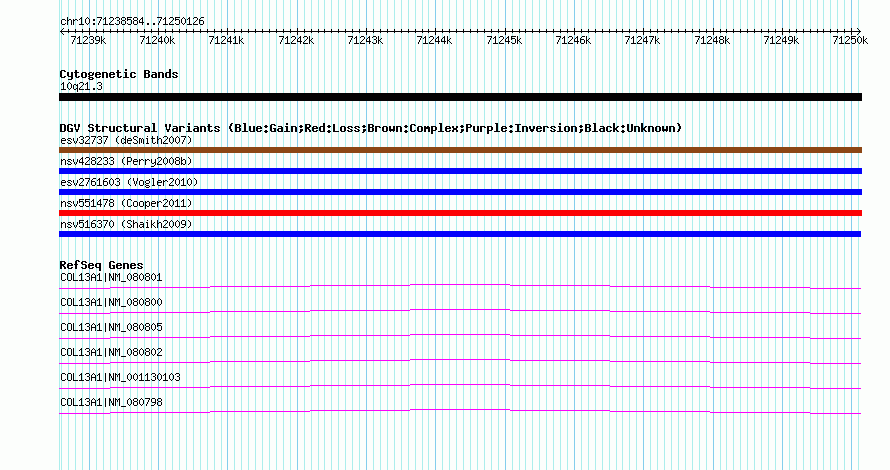Click the black 10q21.3 cytogenetic band bar

pos(460,97)
